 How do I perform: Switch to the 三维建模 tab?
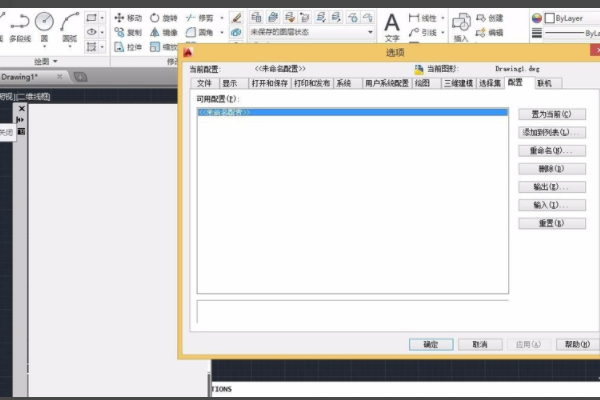click(458, 83)
